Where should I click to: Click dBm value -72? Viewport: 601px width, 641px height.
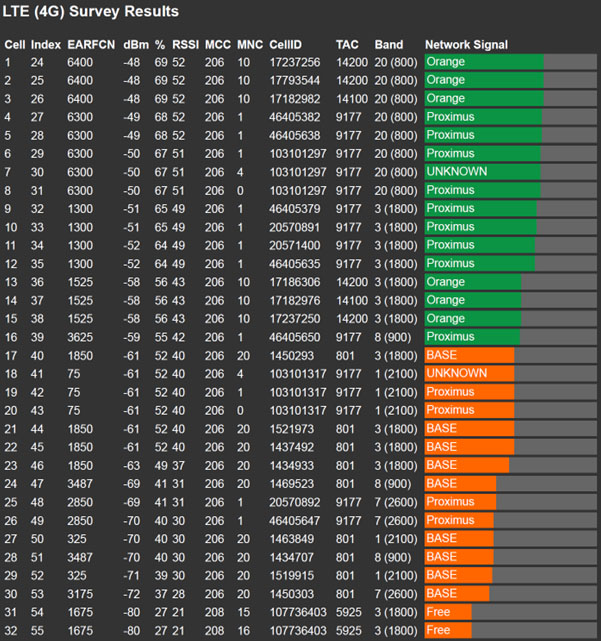tap(132, 594)
